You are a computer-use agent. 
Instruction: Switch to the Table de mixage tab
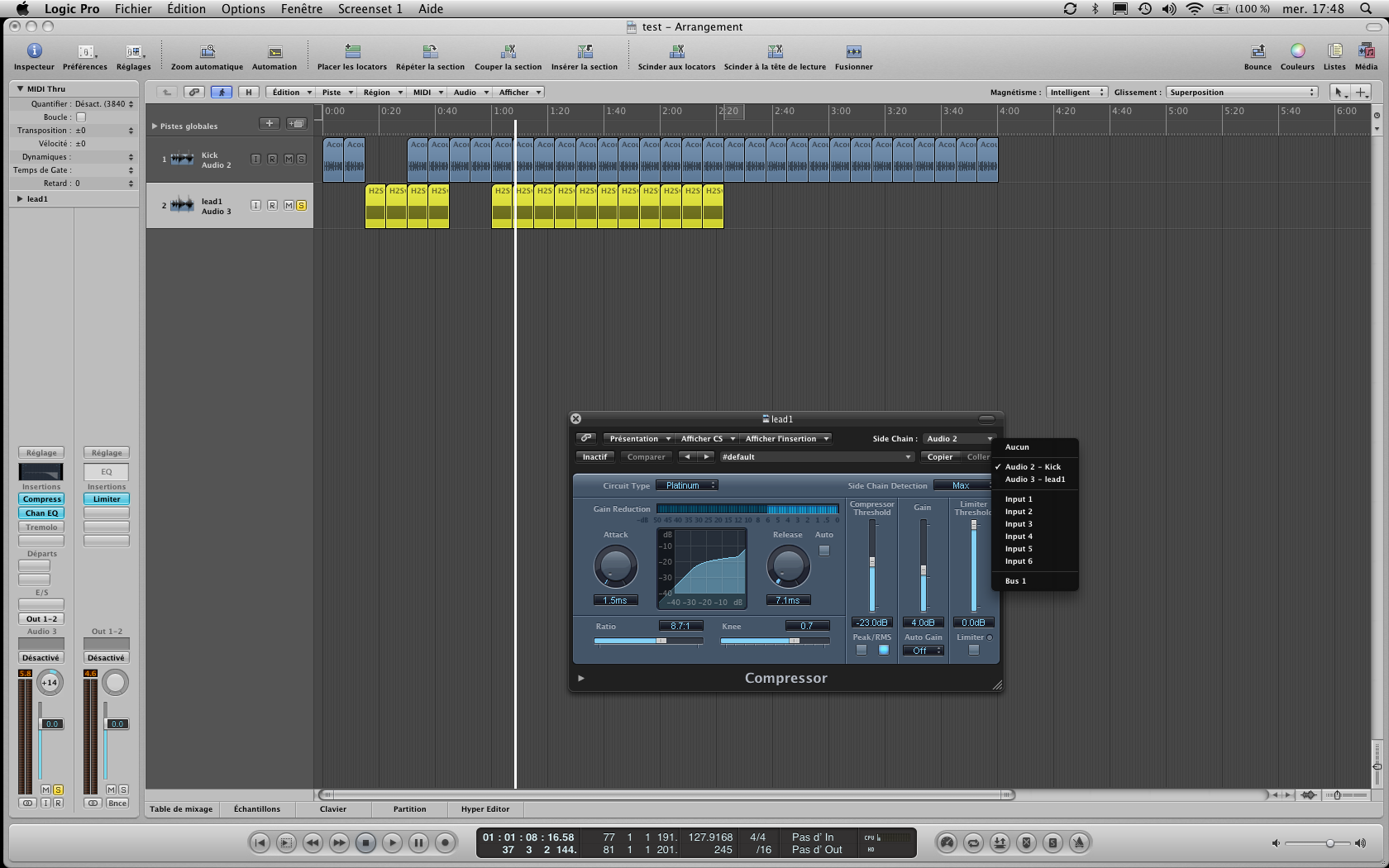pyautogui.click(x=181, y=809)
